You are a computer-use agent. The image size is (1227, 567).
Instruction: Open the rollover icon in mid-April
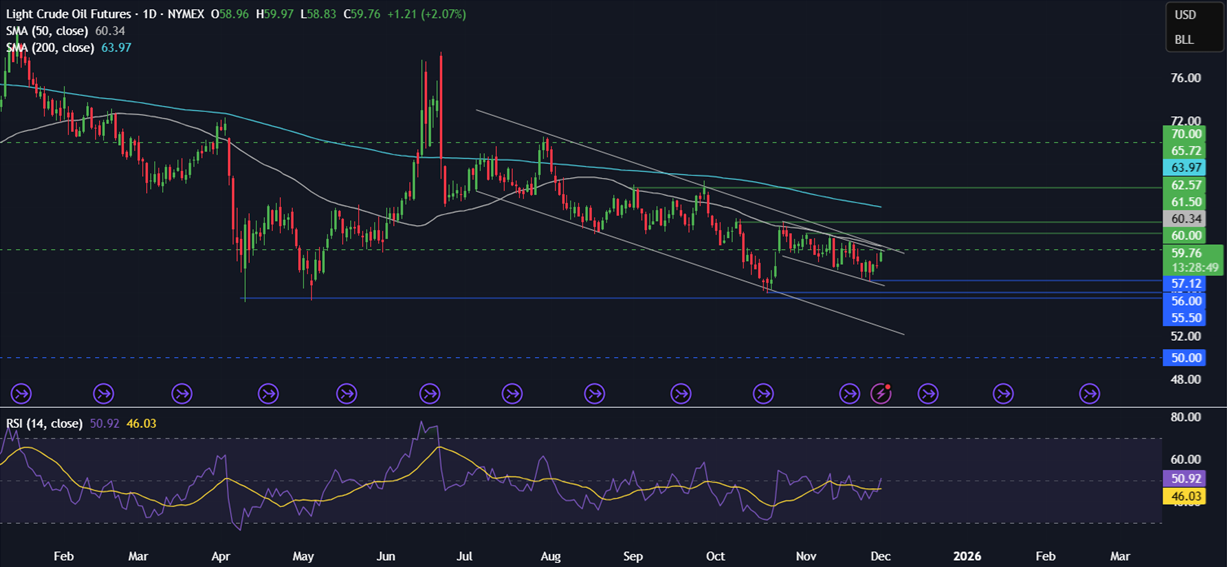268,394
